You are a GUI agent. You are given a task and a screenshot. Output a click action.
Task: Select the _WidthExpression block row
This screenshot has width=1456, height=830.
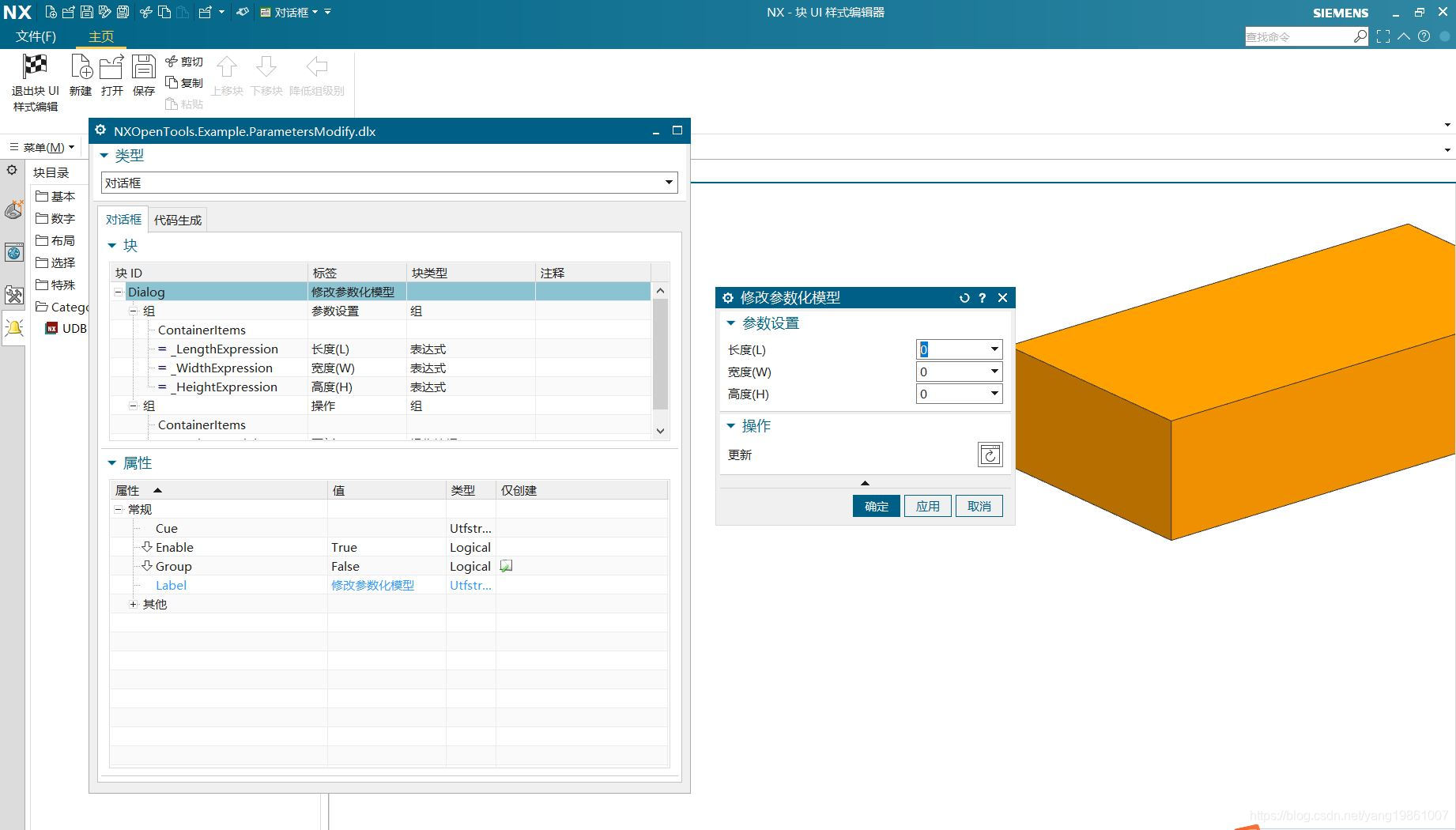pos(380,368)
